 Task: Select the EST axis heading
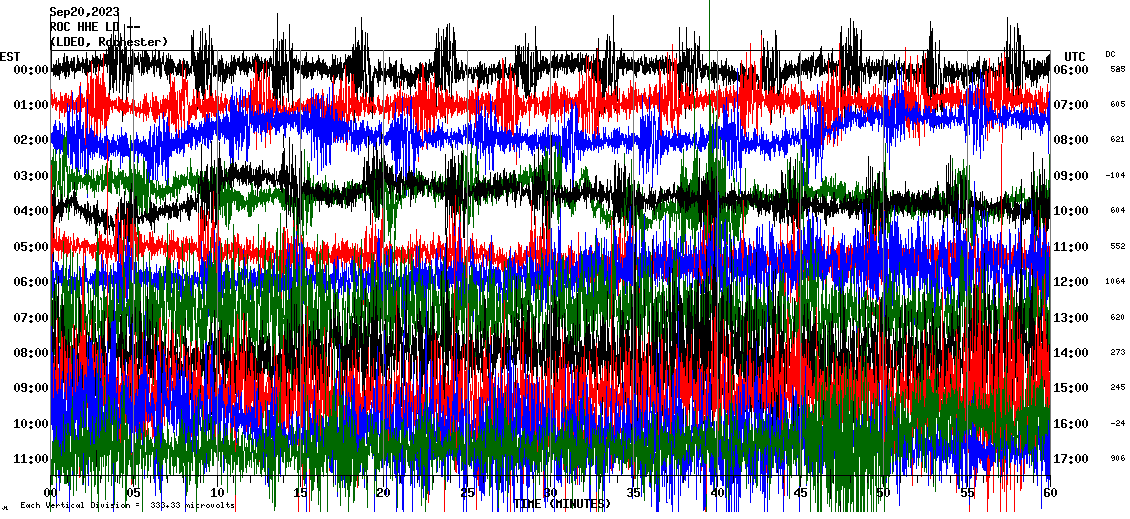point(10,56)
